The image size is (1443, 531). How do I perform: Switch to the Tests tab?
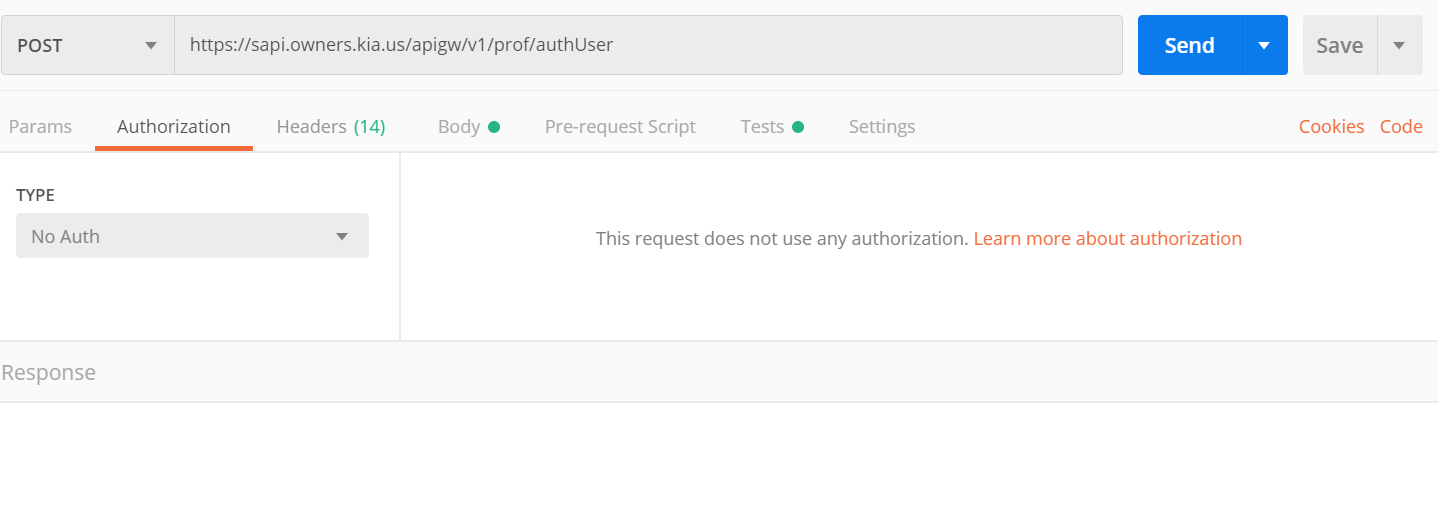(762, 127)
